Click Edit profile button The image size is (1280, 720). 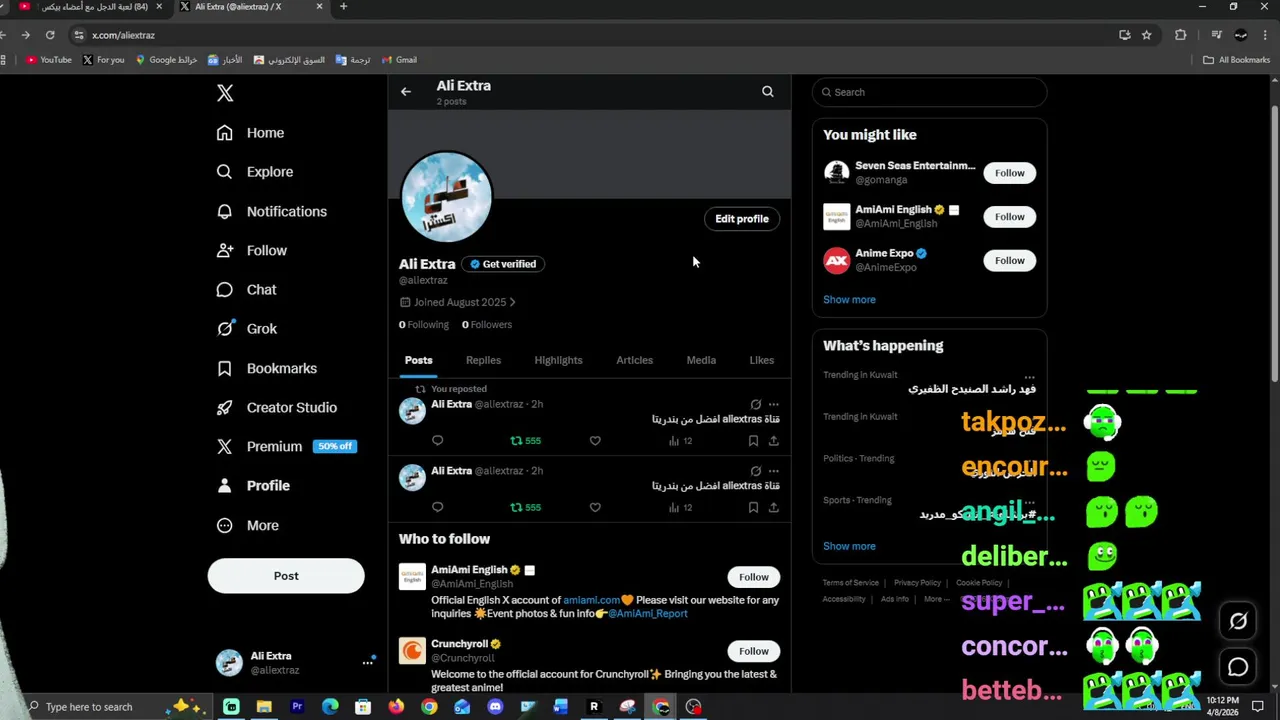tap(742, 219)
